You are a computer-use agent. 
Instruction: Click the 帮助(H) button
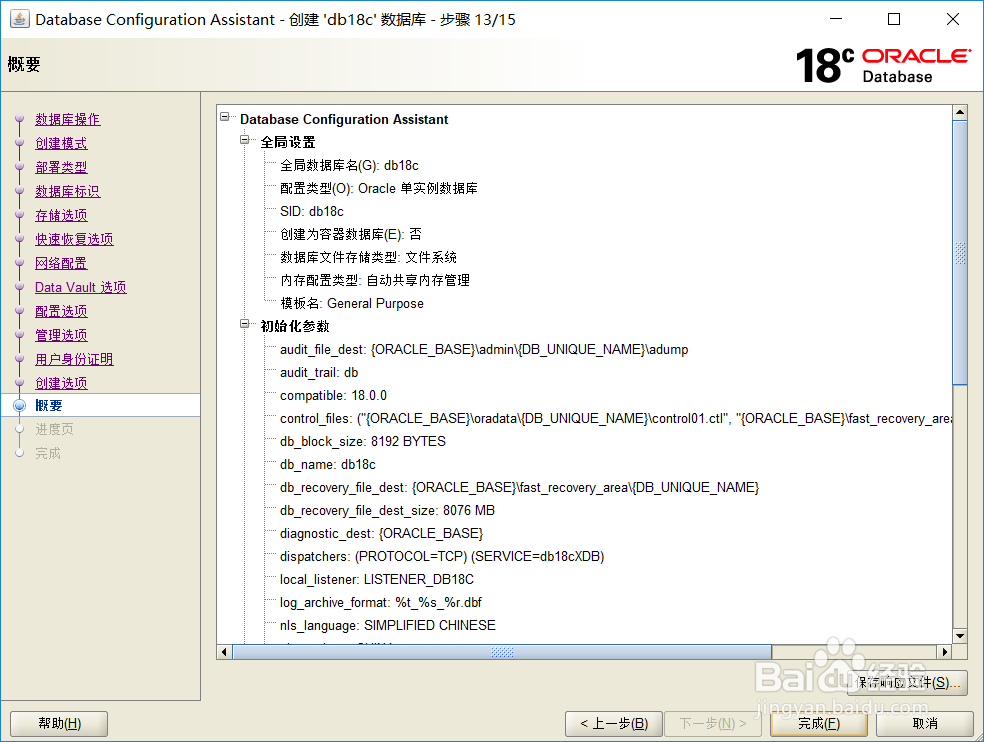click(58, 723)
